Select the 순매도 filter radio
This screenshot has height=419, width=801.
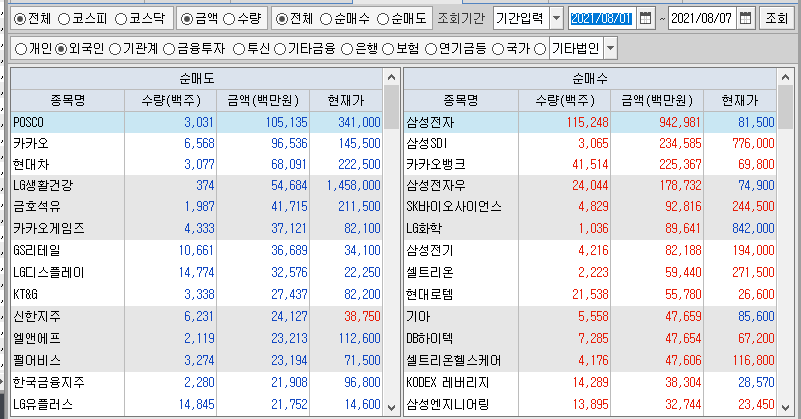(383, 19)
